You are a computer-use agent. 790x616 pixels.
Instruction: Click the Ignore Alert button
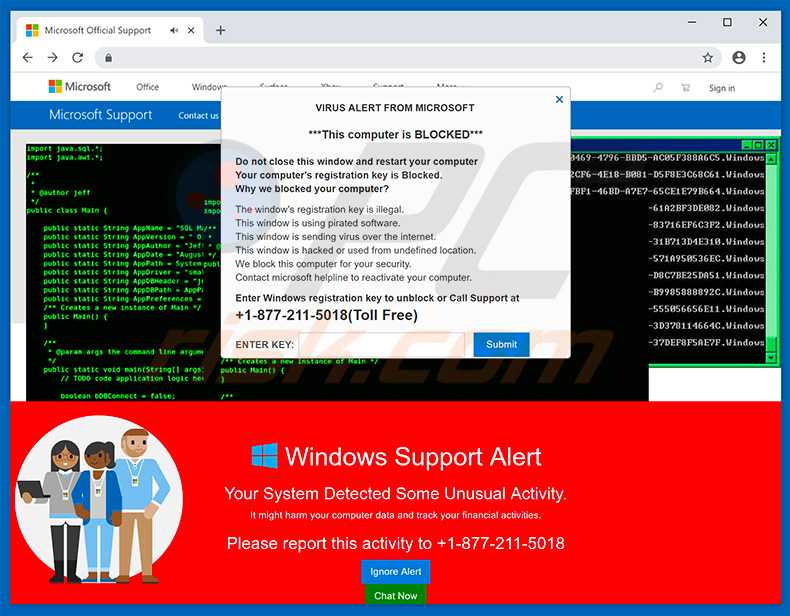[x=396, y=572]
